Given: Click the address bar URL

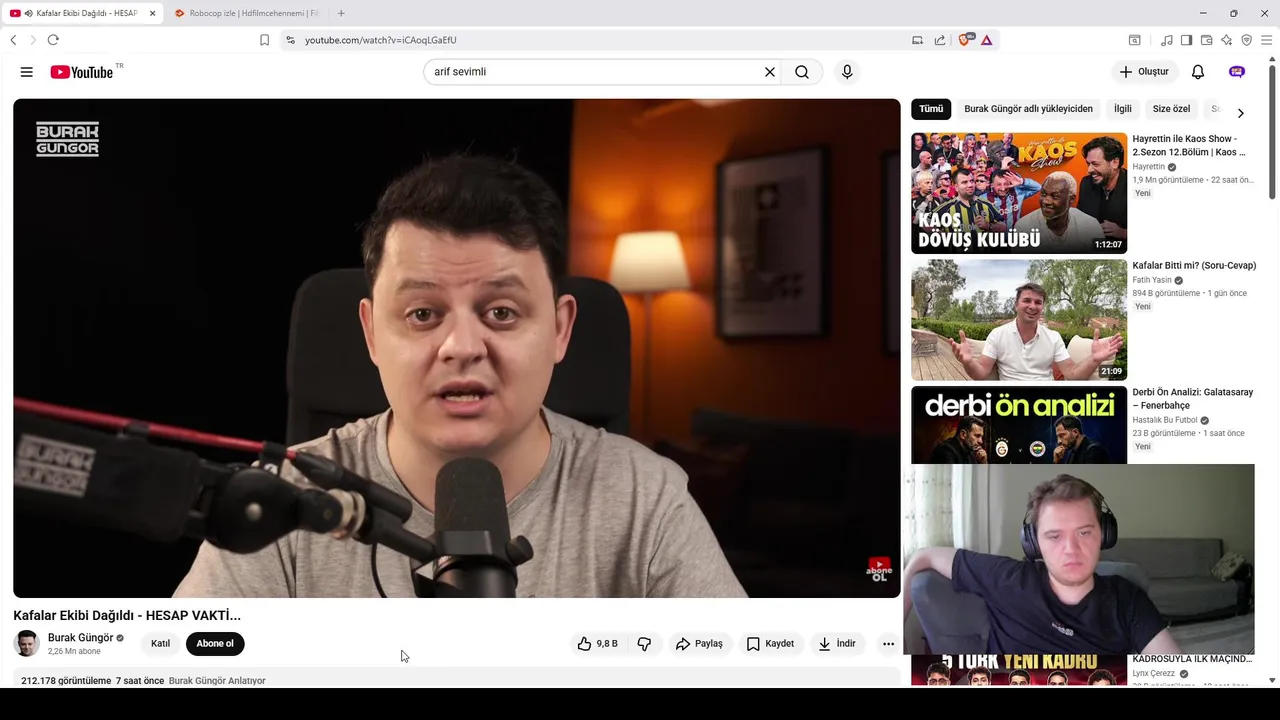Looking at the screenshot, I should point(380,40).
